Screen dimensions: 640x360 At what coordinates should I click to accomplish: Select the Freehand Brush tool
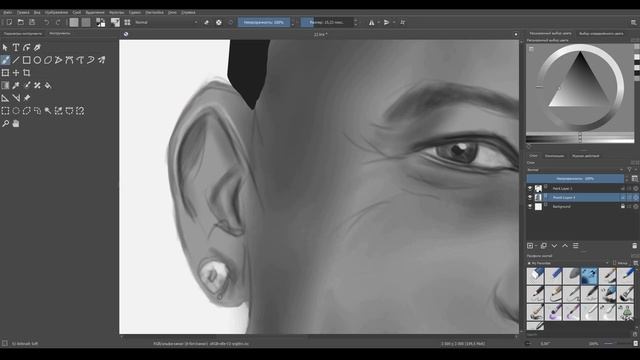point(5,60)
